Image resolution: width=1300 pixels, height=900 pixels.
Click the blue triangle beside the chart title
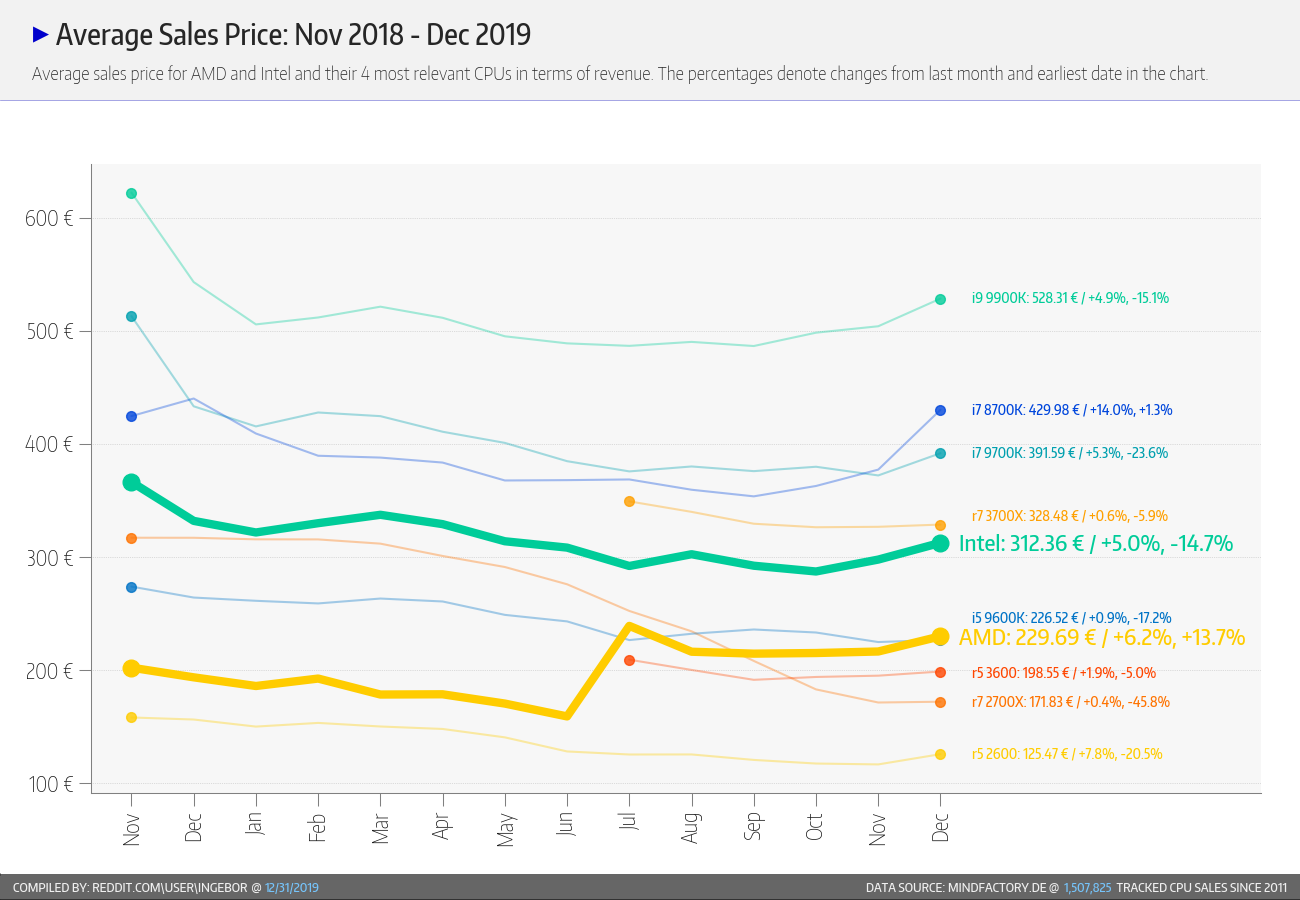[x=40, y=35]
